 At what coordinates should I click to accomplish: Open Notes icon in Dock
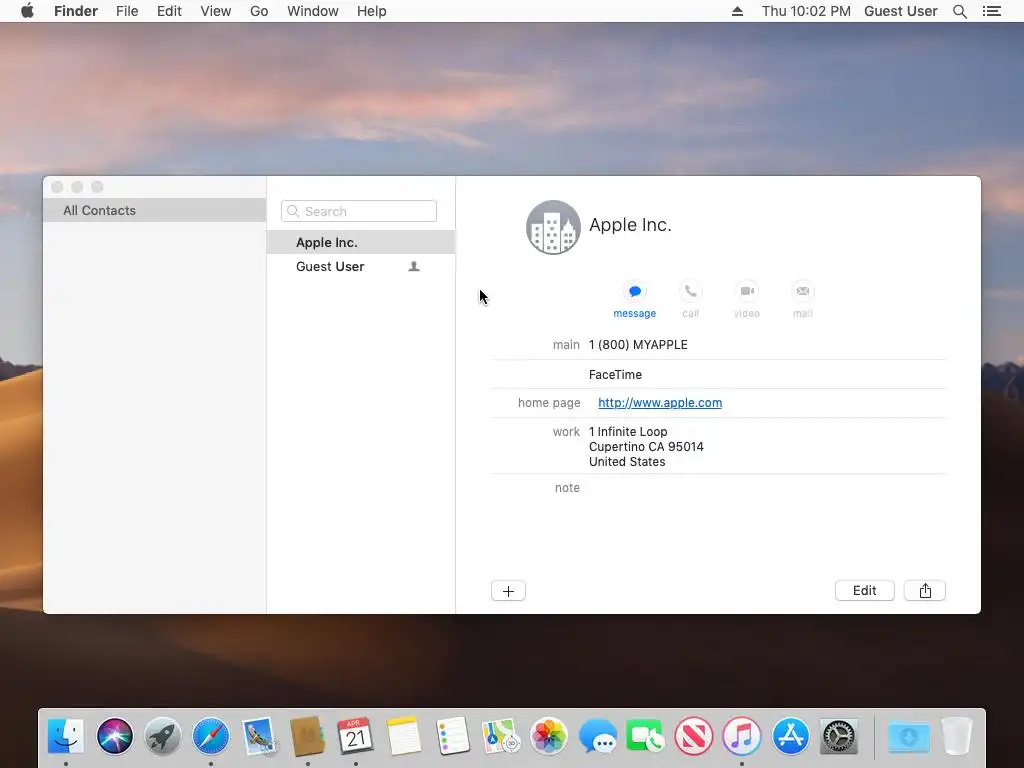click(404, 736)
